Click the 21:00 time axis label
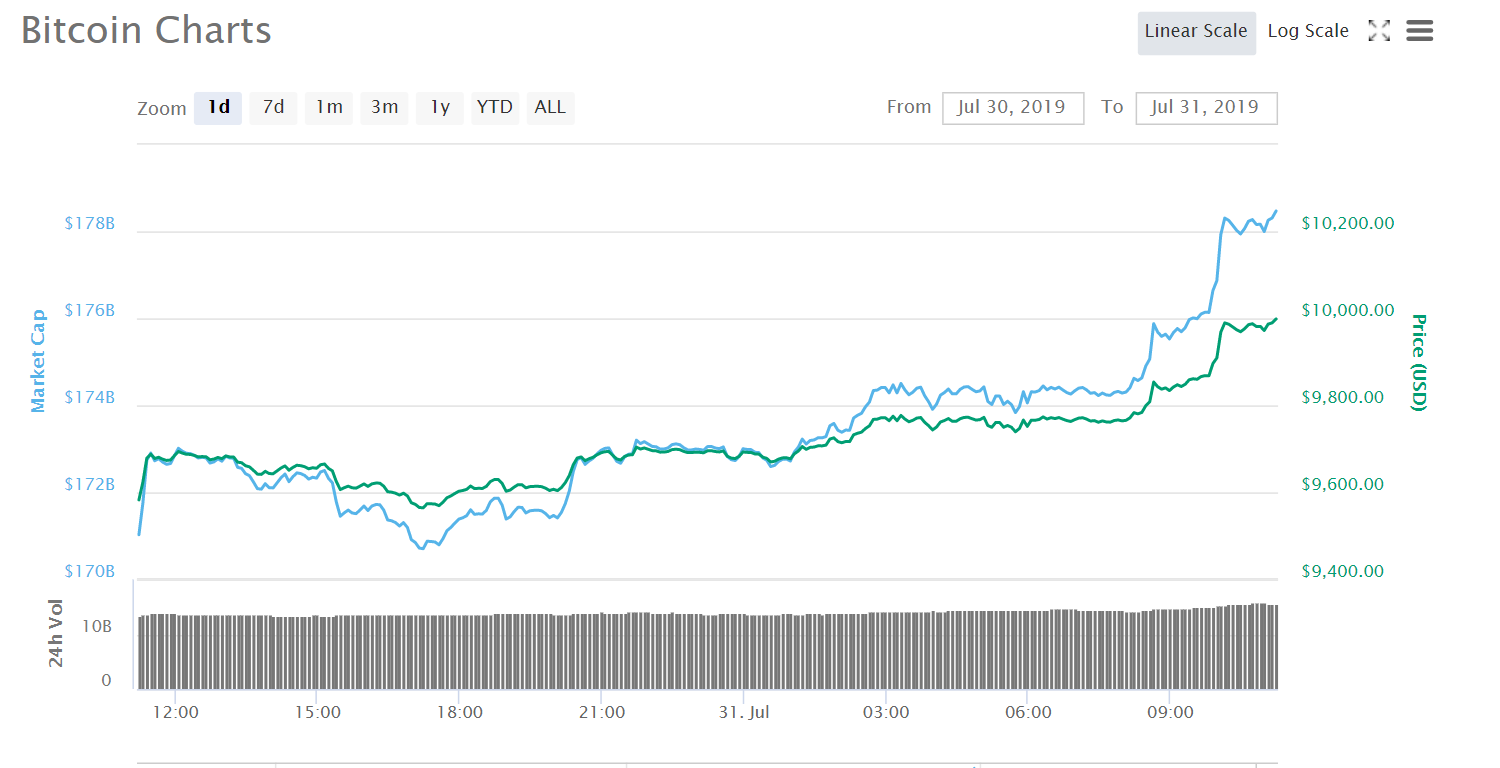1500x768 pixels. coord(602,713)
